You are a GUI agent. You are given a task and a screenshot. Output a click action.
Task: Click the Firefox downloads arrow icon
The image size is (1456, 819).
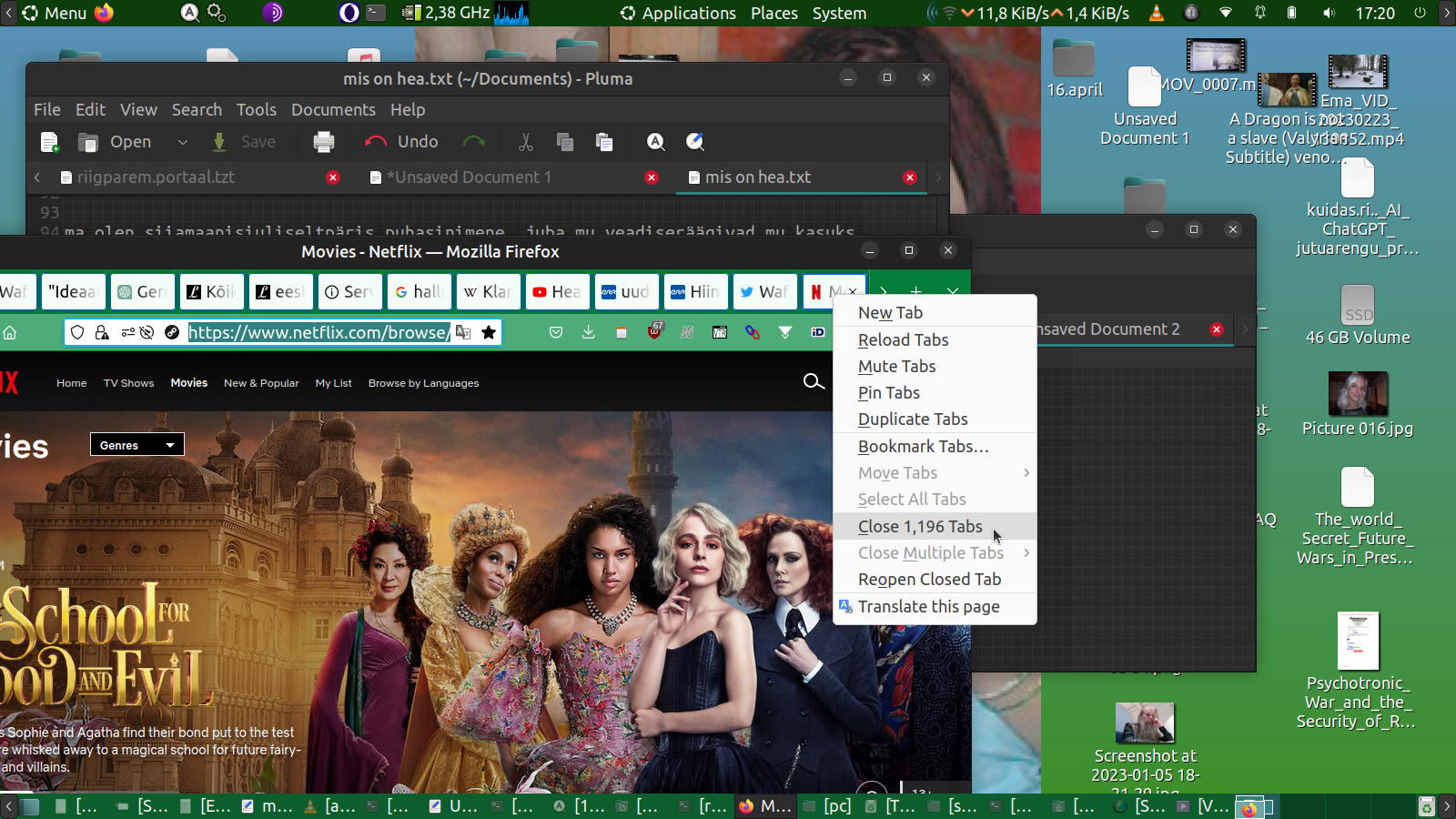coord(589,333)
